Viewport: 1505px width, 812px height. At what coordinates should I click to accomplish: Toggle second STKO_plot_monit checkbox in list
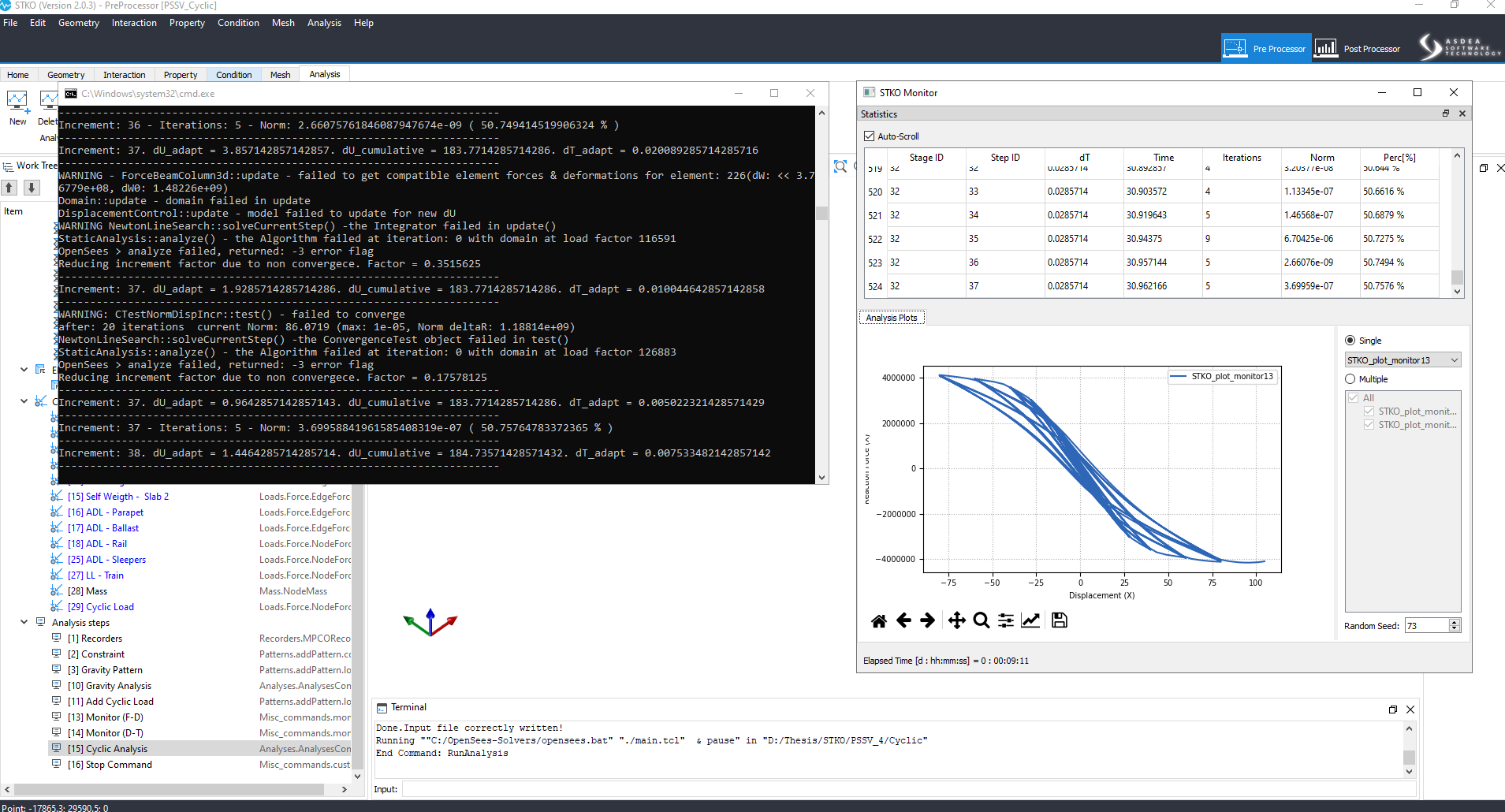pos(1369,425)
